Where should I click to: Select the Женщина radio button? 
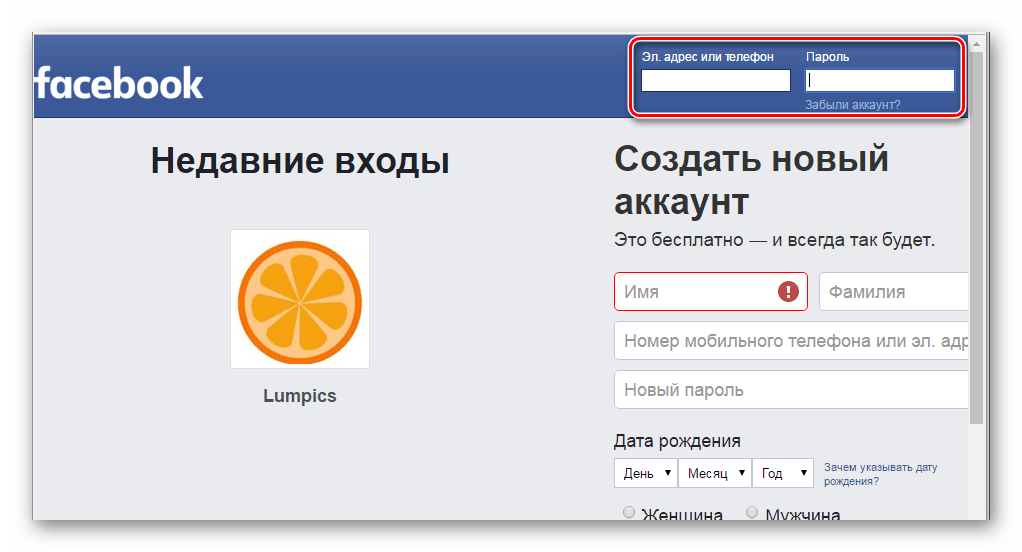point(628,512)
